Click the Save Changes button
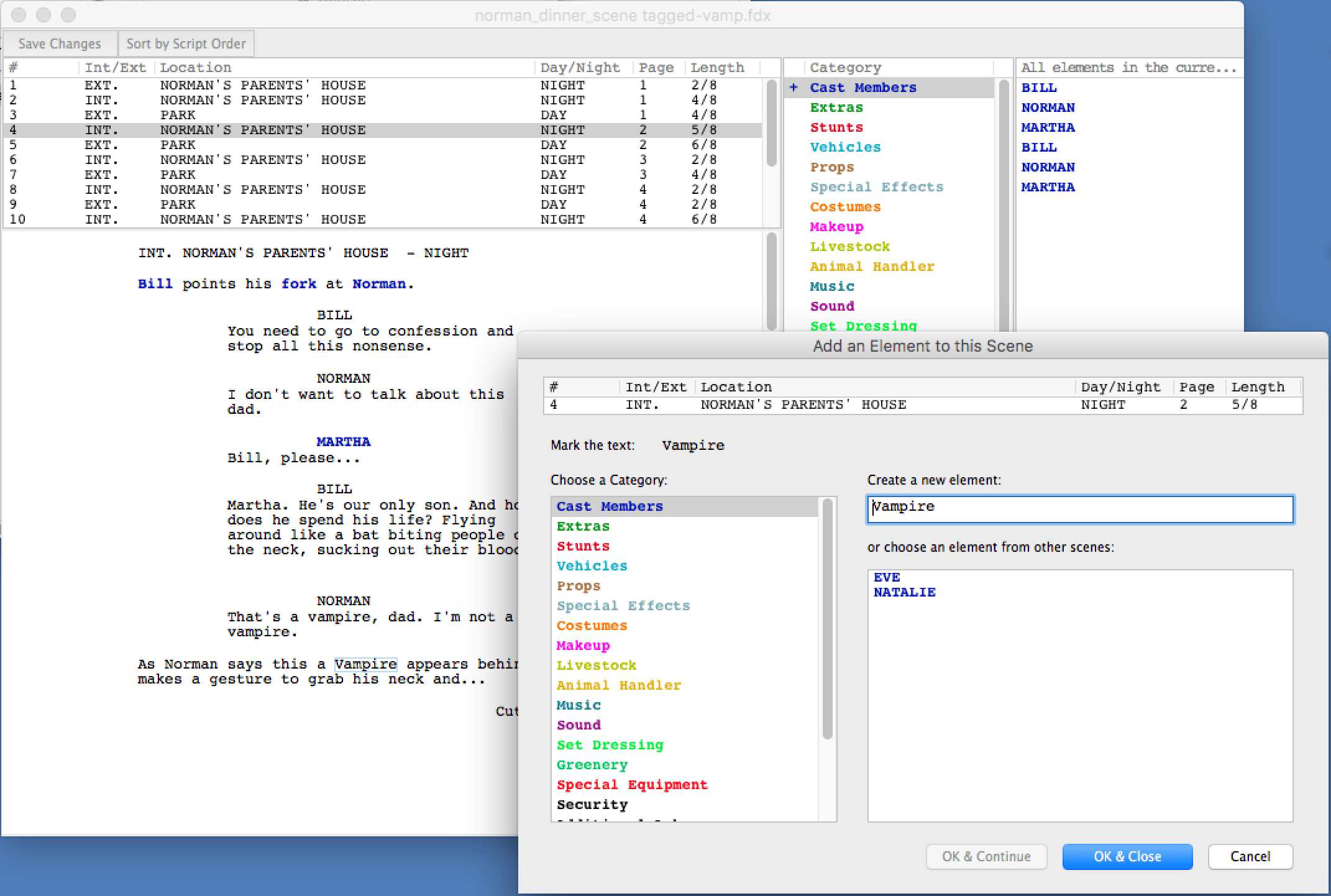Screen dimensions: 1331x896 (60, 43)
